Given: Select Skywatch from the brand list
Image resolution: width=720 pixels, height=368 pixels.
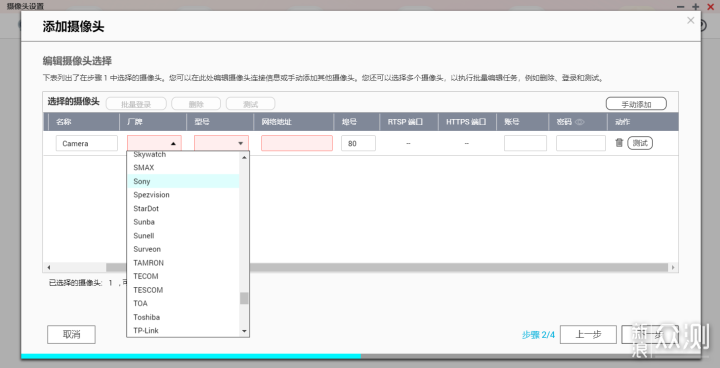Looking at the screenshot, I should pos(183,155).
